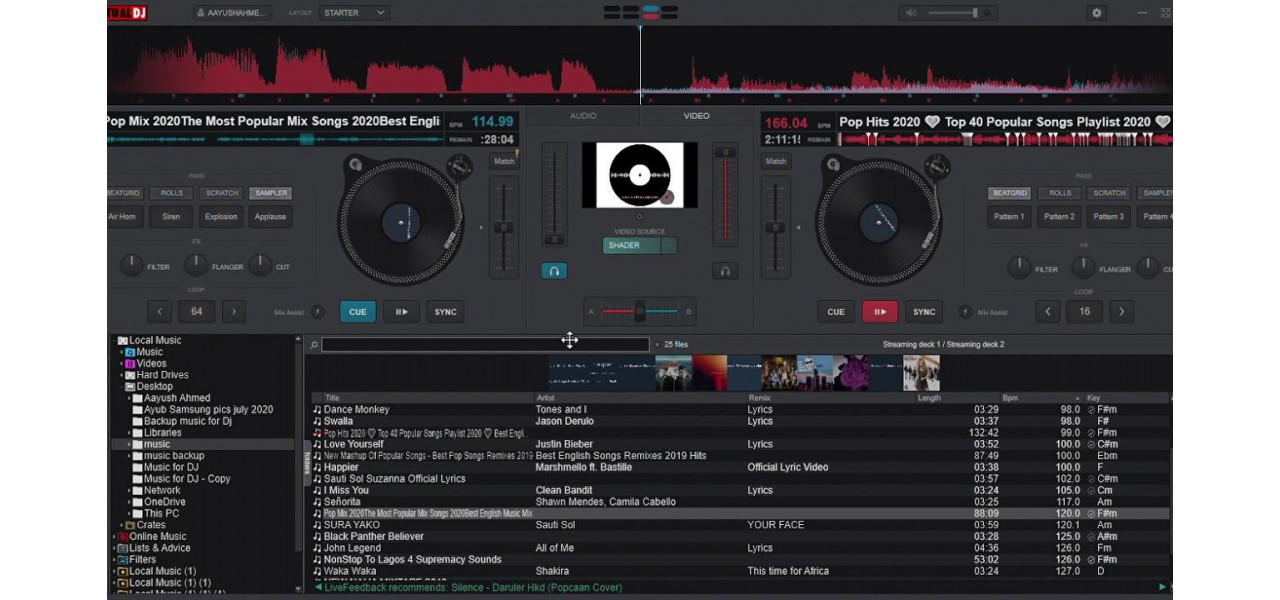
Task: Click note icon beside Waka Waka
Action: click(x=317, y=571)
